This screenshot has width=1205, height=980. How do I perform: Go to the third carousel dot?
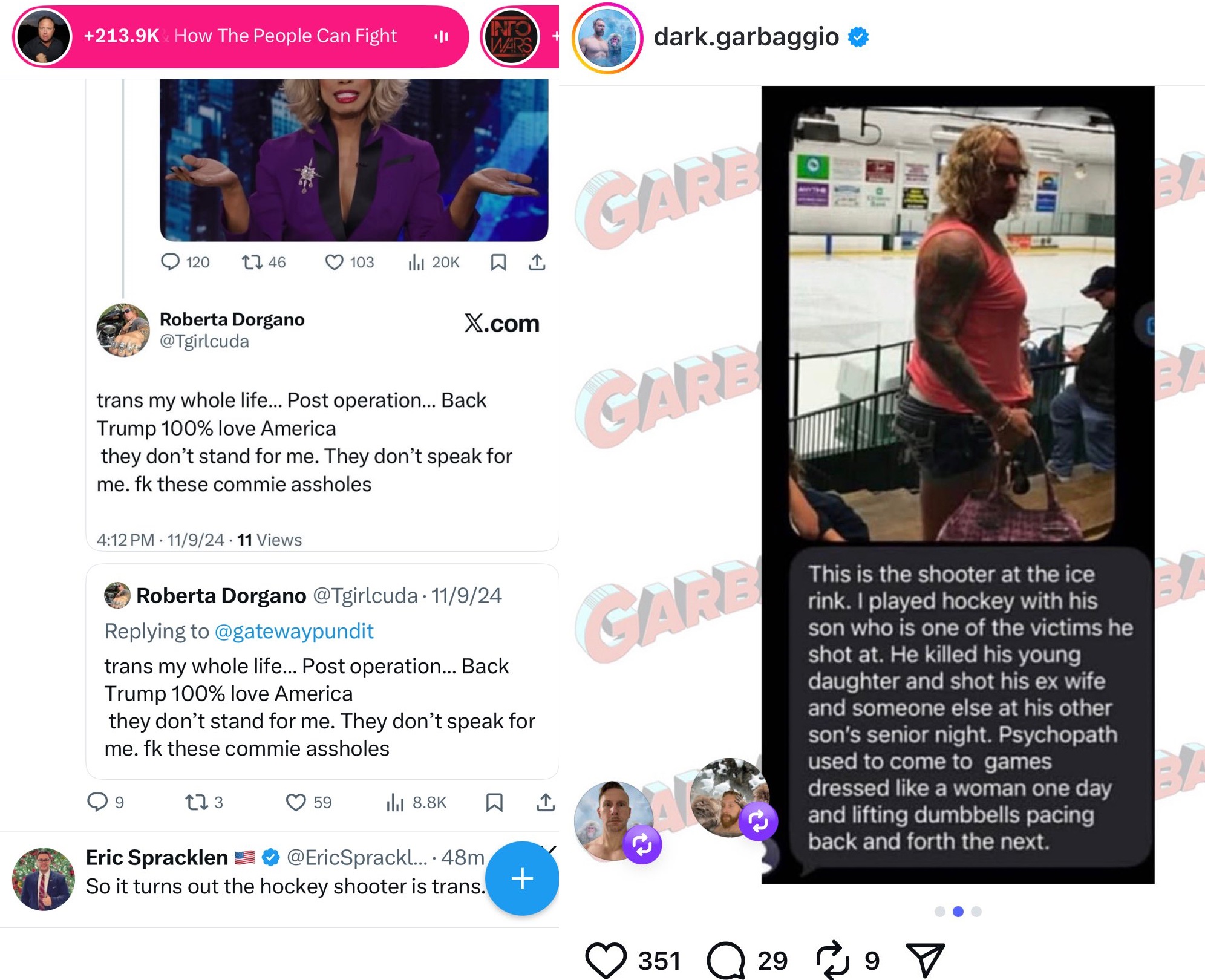(x=976, y=912)
